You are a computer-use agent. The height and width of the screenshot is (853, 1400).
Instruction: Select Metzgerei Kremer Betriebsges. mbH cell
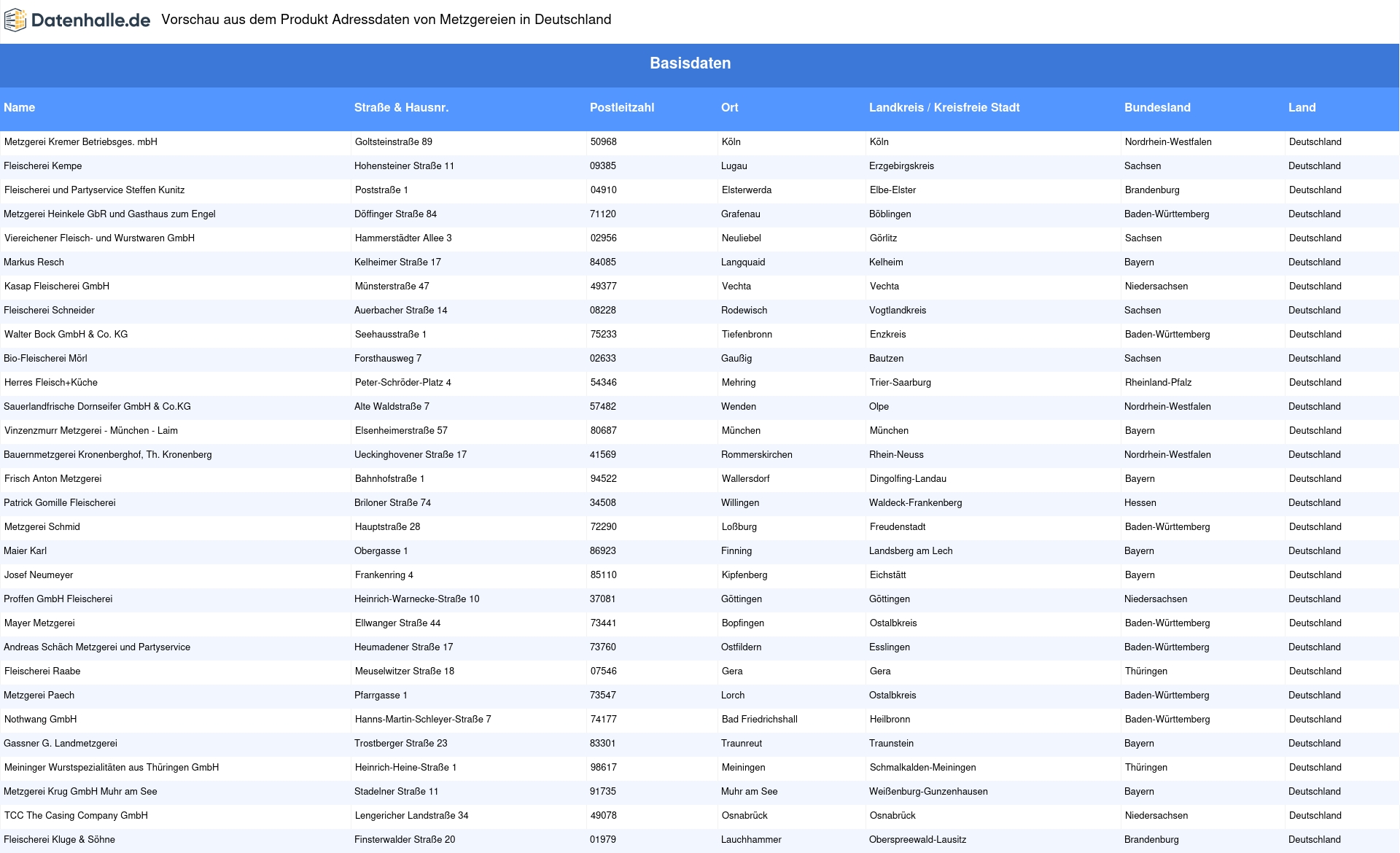tap(81, 142)
